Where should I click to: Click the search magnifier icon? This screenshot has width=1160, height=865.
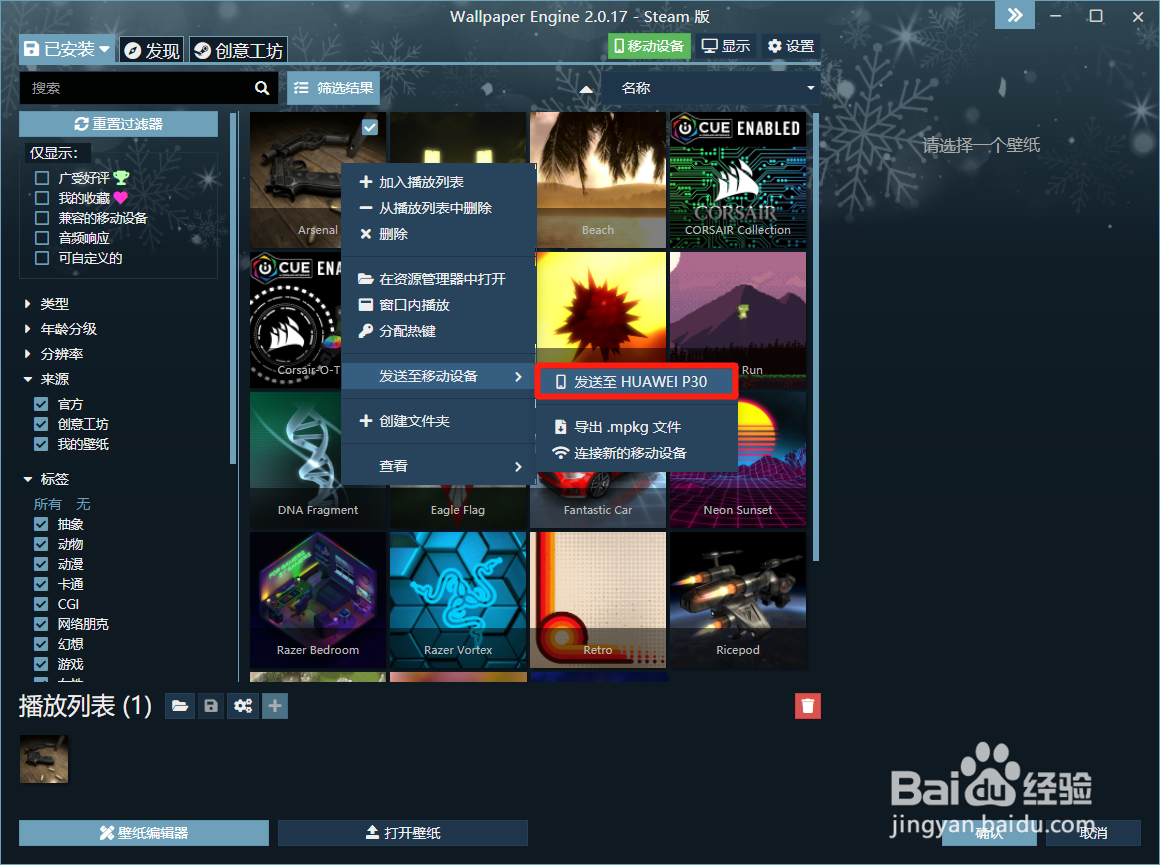[262, 88]
